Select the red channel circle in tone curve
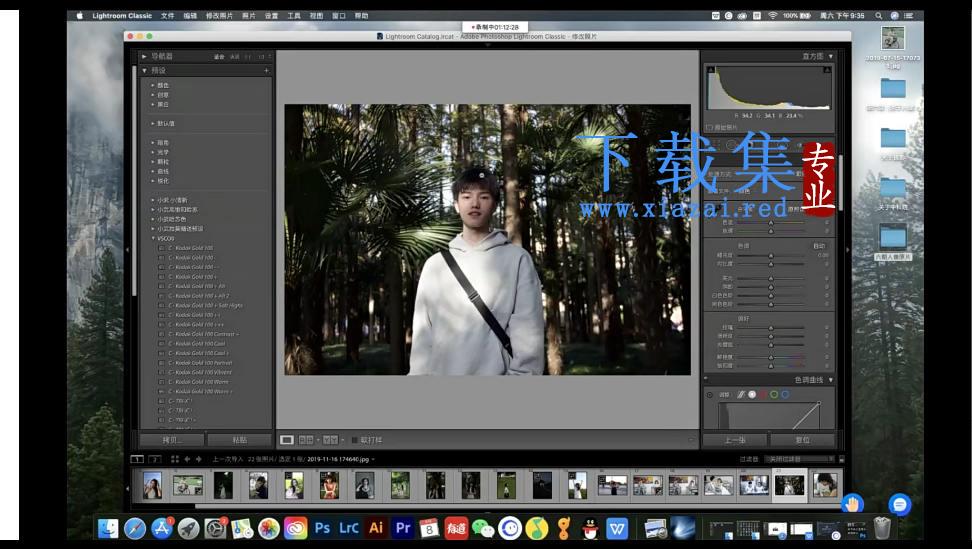 pyautogui.click(x=763, y=395)
